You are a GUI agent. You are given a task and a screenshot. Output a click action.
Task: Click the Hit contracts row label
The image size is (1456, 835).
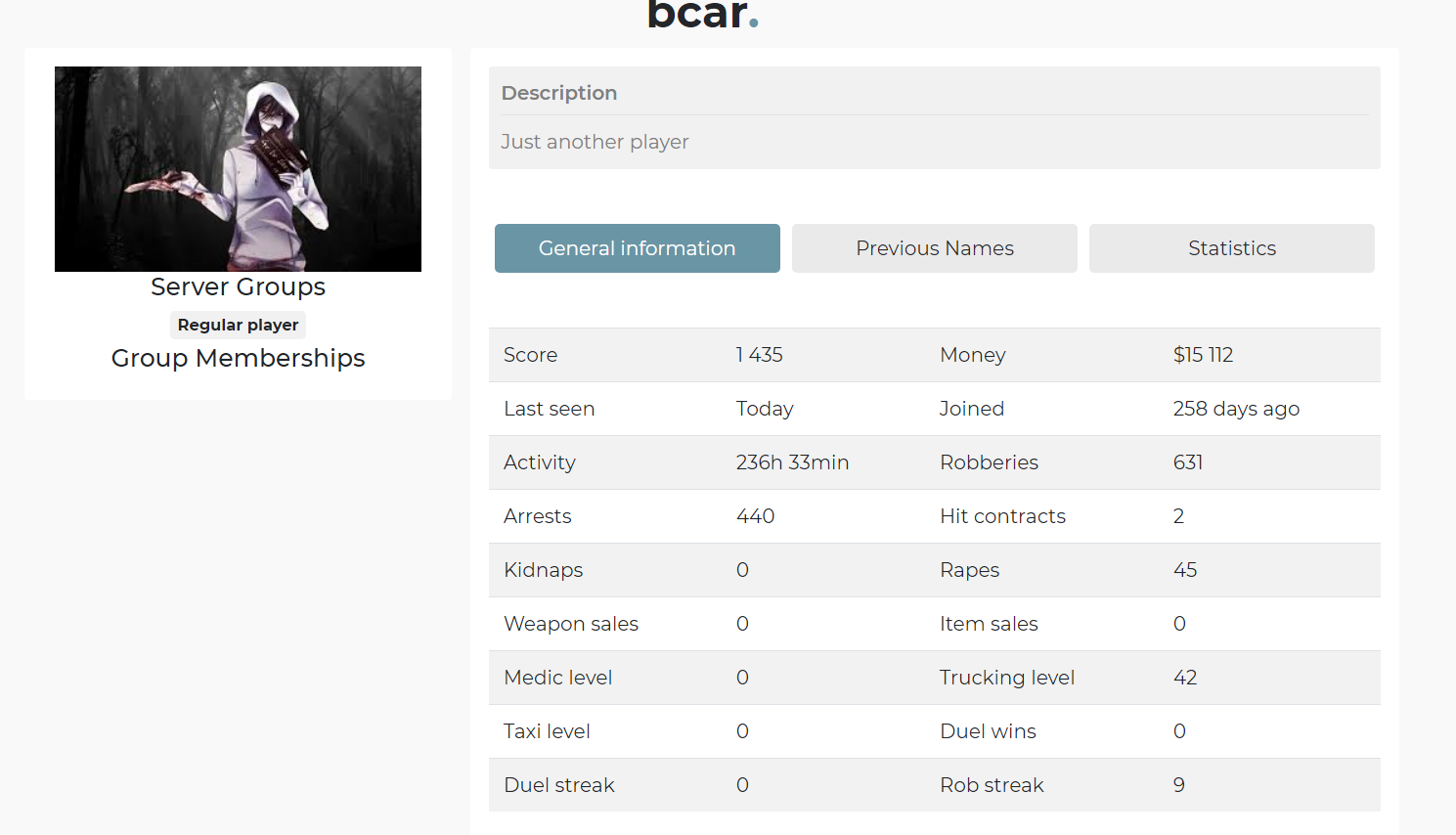[x=1002, y=516]
